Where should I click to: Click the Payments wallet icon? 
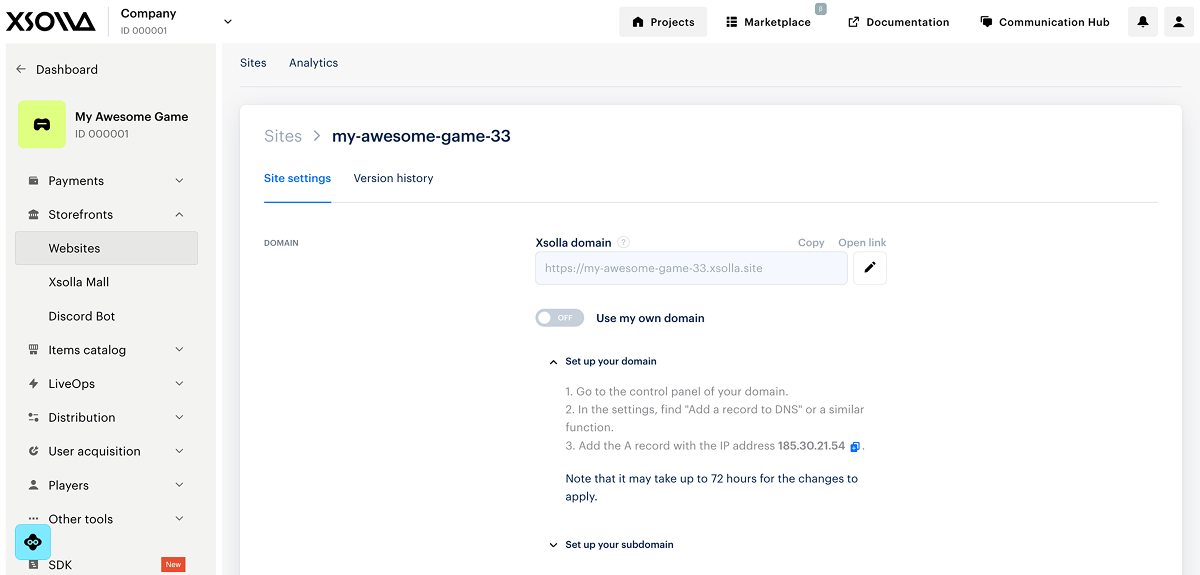point(34,181)
